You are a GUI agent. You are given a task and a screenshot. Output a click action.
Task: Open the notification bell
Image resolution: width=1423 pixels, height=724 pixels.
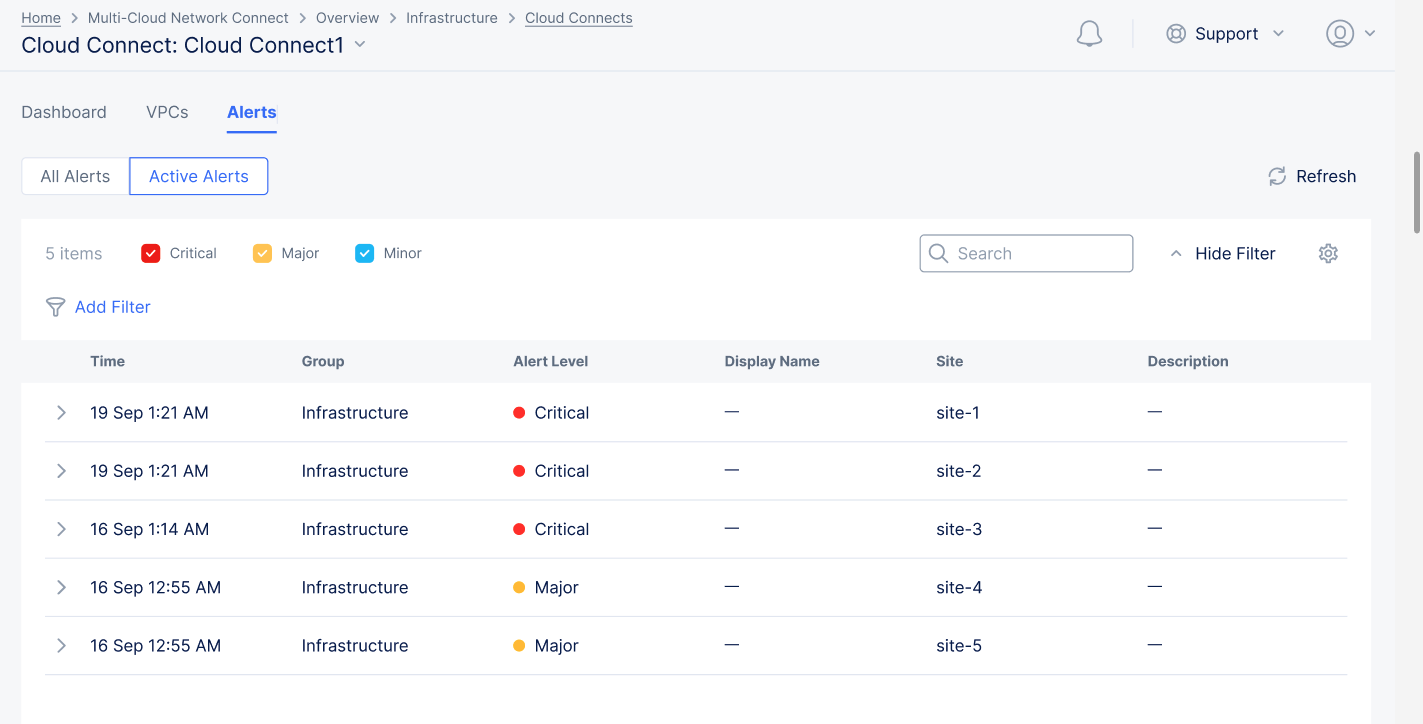tap(1089, 33)
